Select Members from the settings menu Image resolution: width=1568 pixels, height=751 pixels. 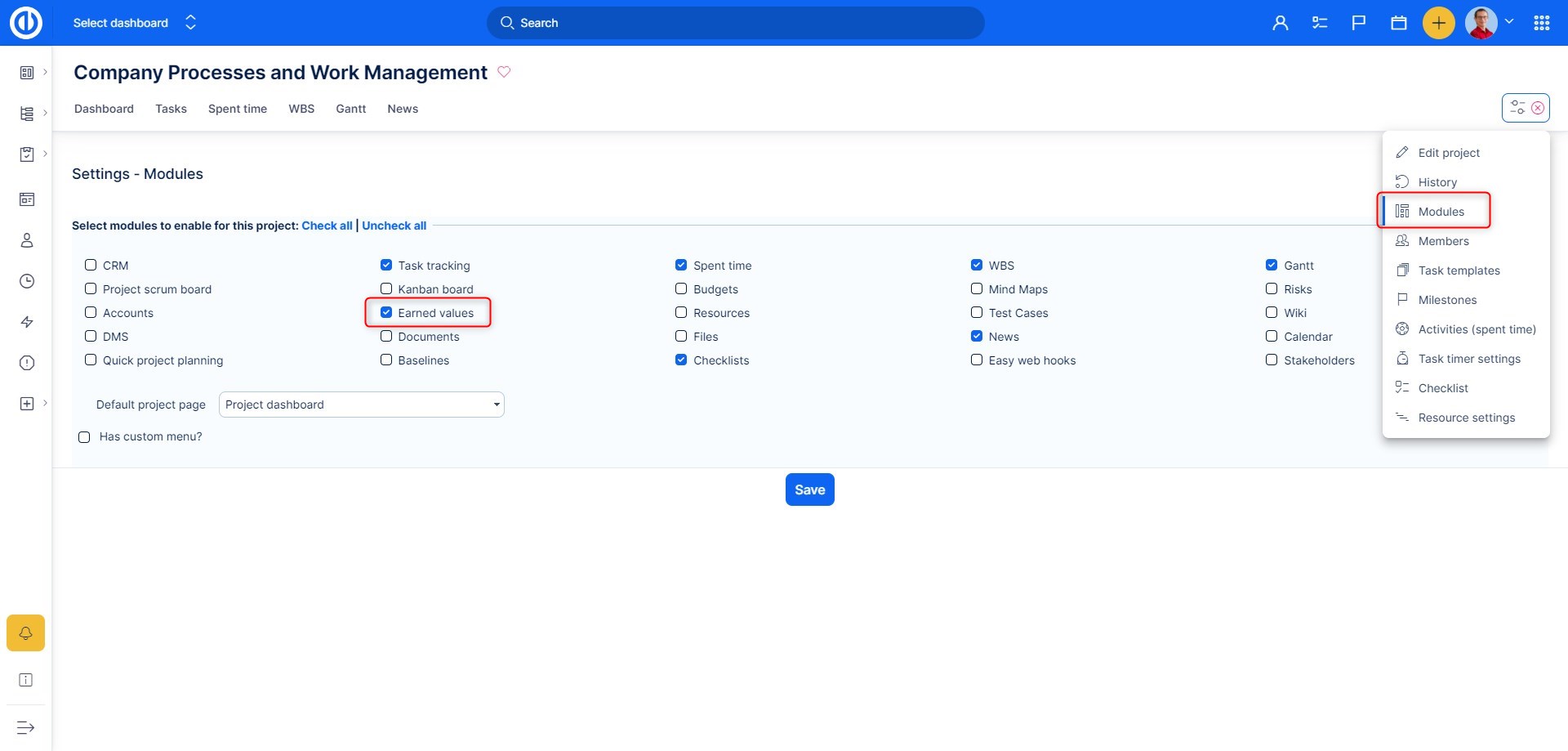(1443, 241)
